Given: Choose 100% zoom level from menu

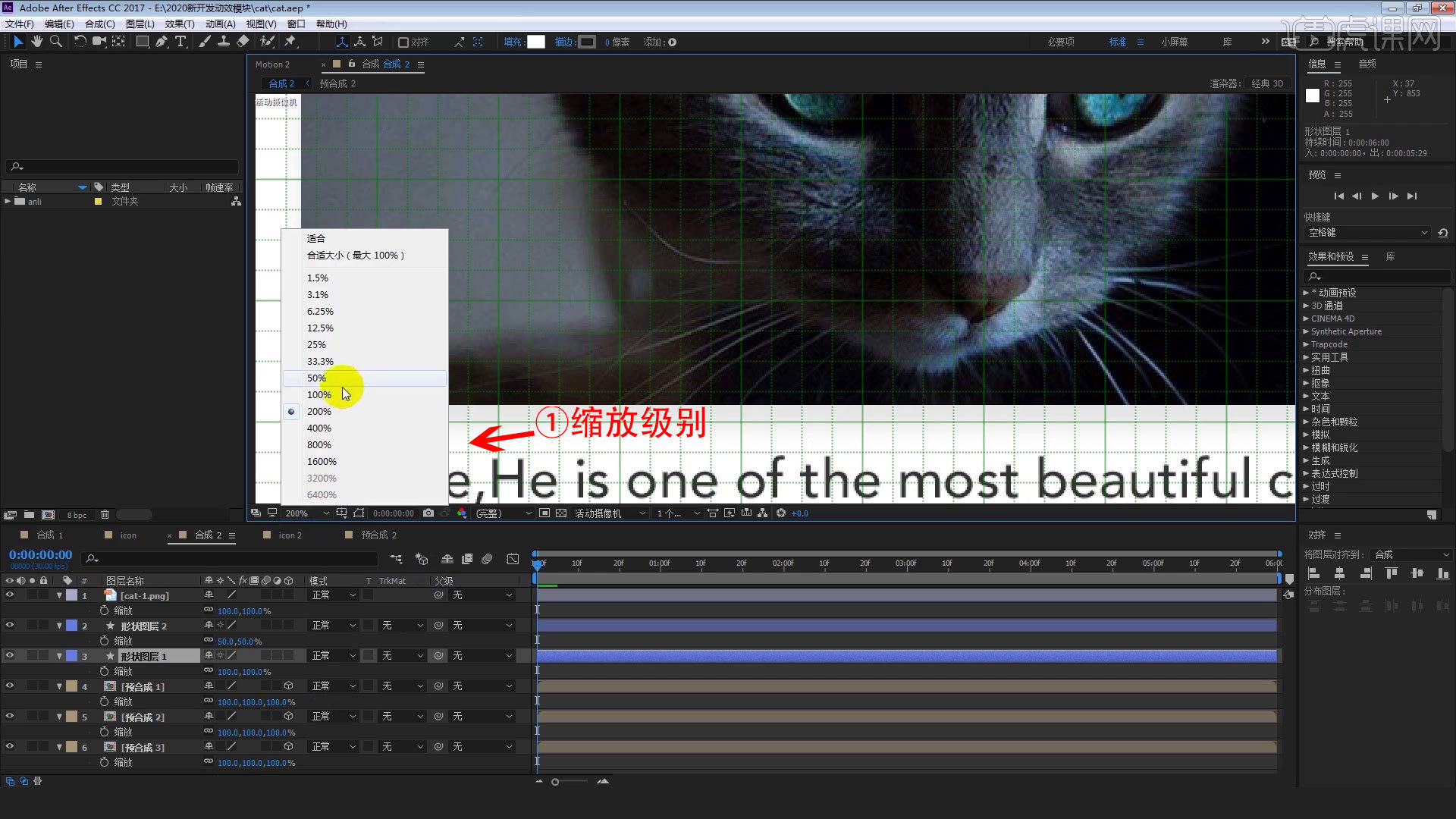Looking at the screenshot, I should click(365, 394).
